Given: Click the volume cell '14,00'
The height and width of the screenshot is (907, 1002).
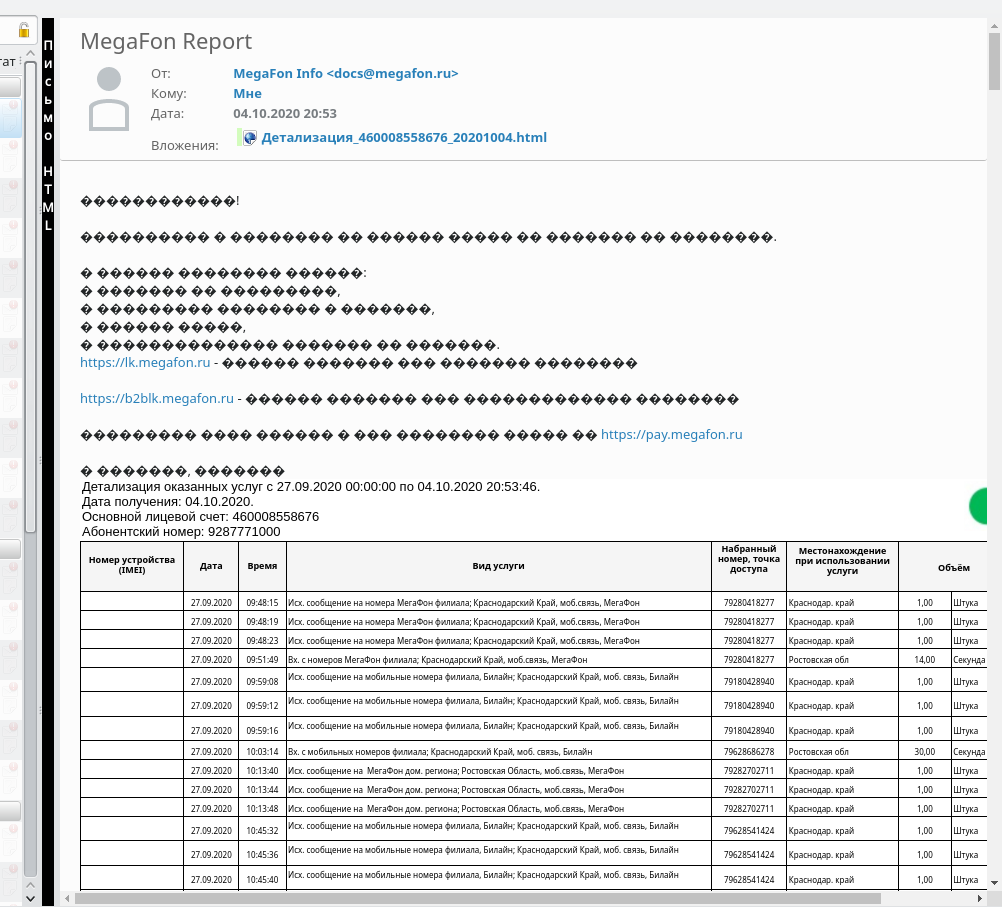Looking at the screenshot, I should pyautogui.click(x=925, y=660).
